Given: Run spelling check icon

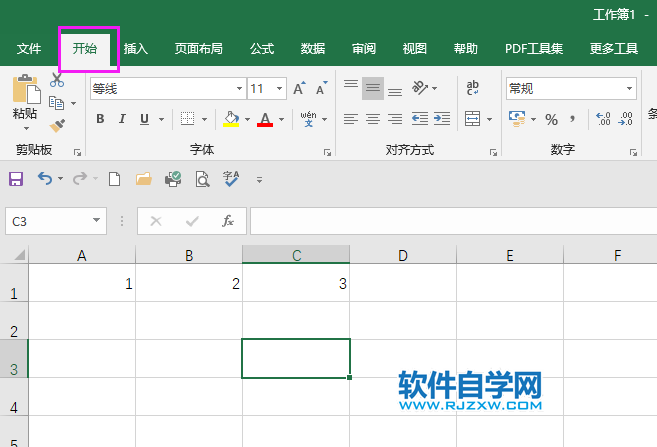Looking at the screenshot, I should coord(231,179).
